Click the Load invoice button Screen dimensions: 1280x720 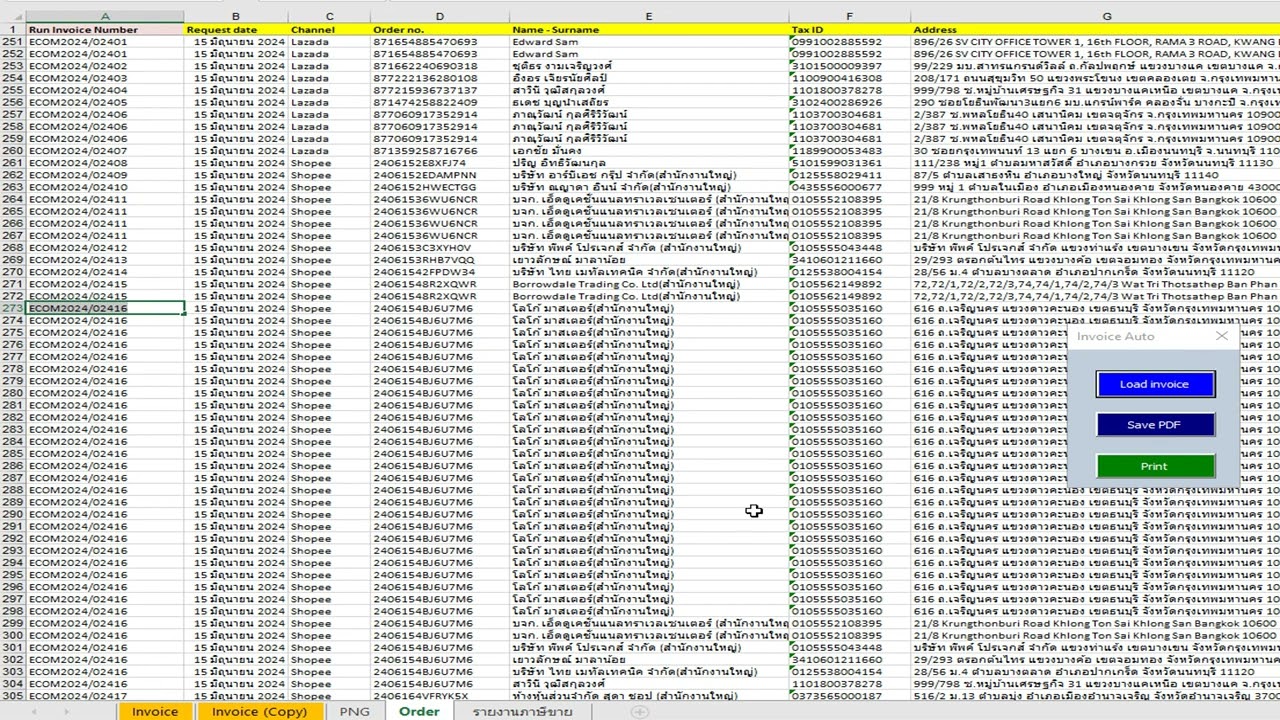click(1155, 384)
